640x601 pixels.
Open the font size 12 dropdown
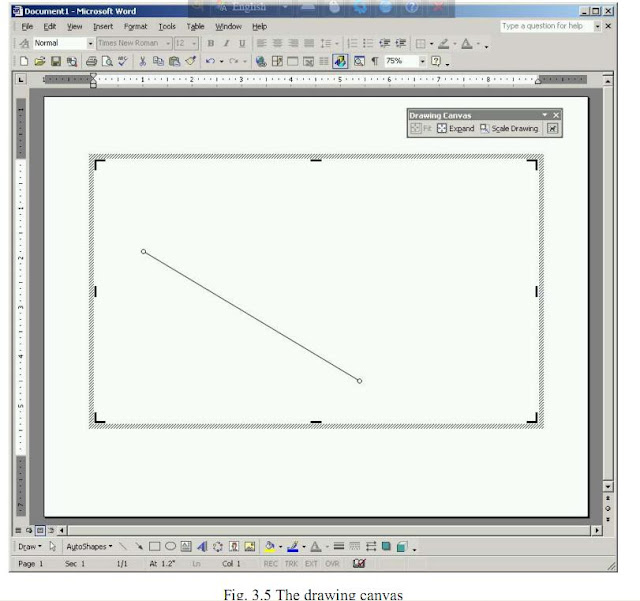click(194, 43)
